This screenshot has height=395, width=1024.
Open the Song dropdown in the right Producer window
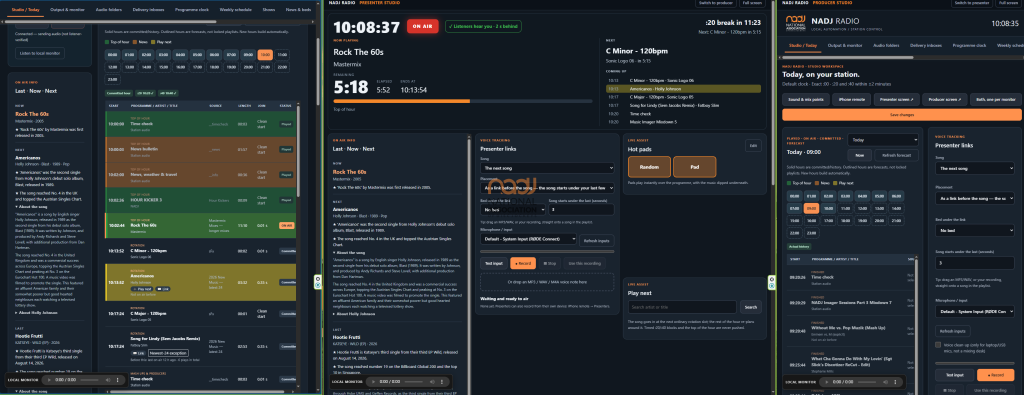975,168
